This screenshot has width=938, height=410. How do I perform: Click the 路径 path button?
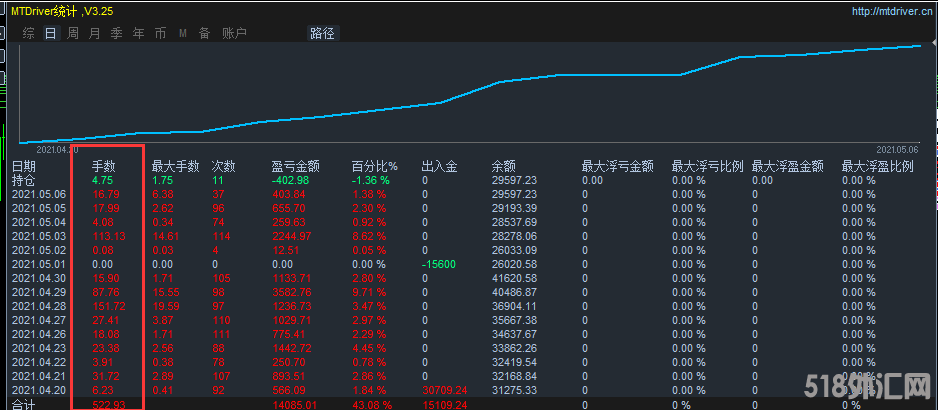click(323, 33)
